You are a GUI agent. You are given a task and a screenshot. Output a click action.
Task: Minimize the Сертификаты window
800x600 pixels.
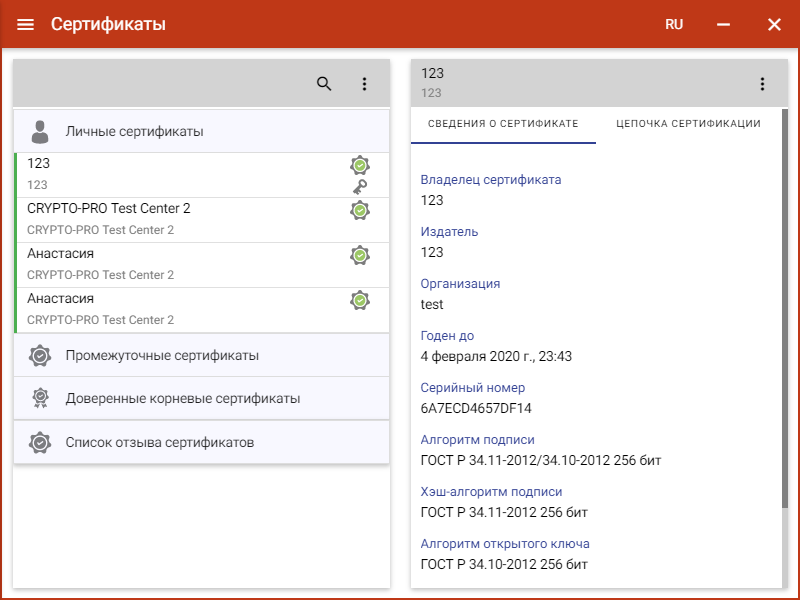[x=724, y=24]
